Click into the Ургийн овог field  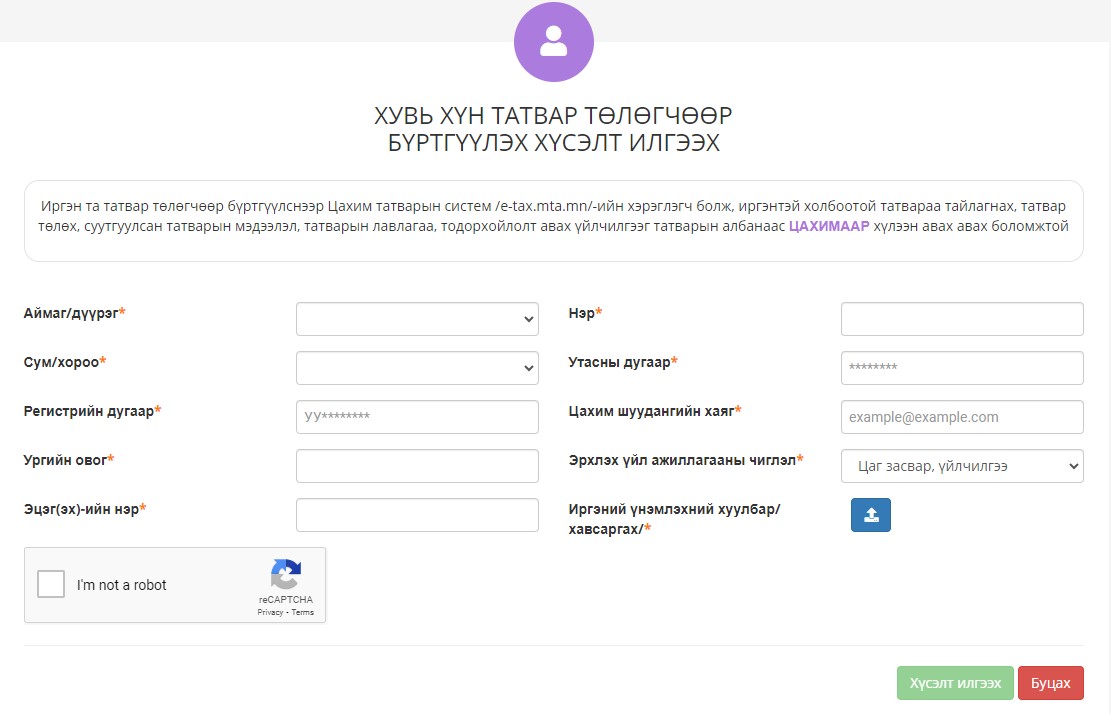[417, 466]
